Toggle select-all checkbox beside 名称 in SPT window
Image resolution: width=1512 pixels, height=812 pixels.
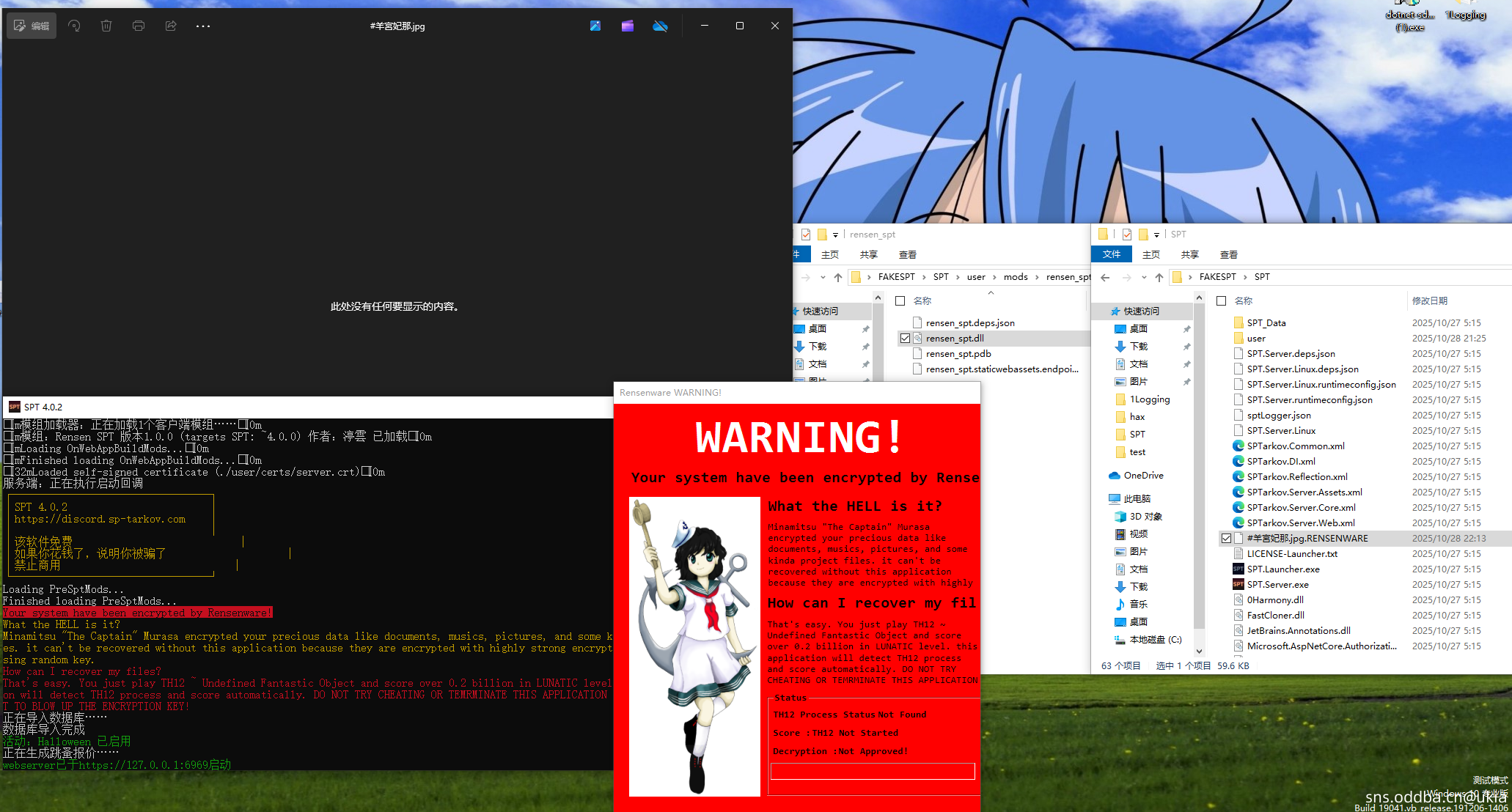coord(1222,301)
